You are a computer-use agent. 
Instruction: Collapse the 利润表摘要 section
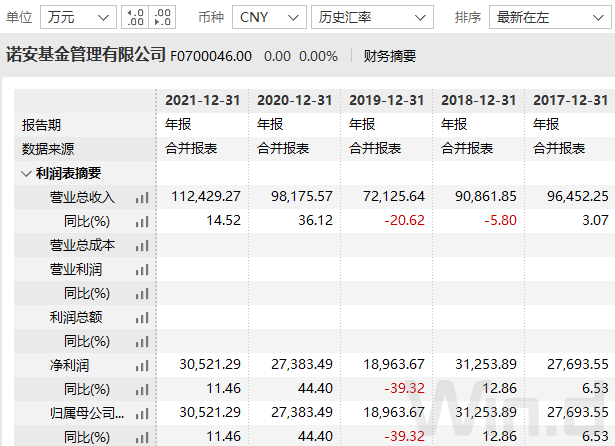tap(26, 173)
